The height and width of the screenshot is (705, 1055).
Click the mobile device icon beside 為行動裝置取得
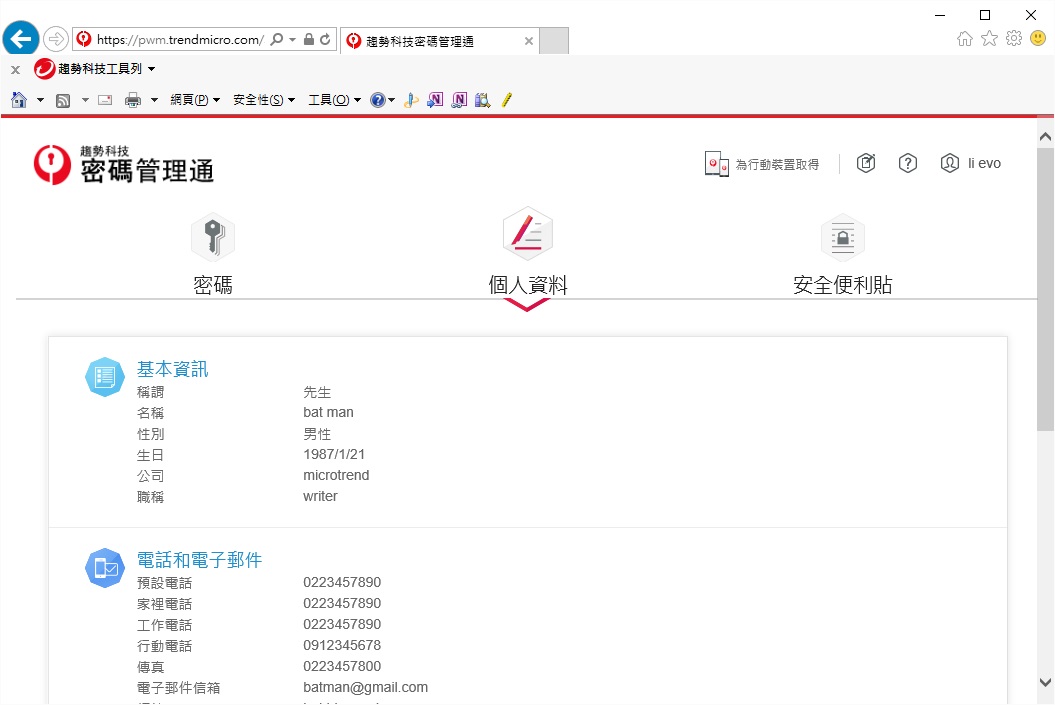click(x=717, y=164)
